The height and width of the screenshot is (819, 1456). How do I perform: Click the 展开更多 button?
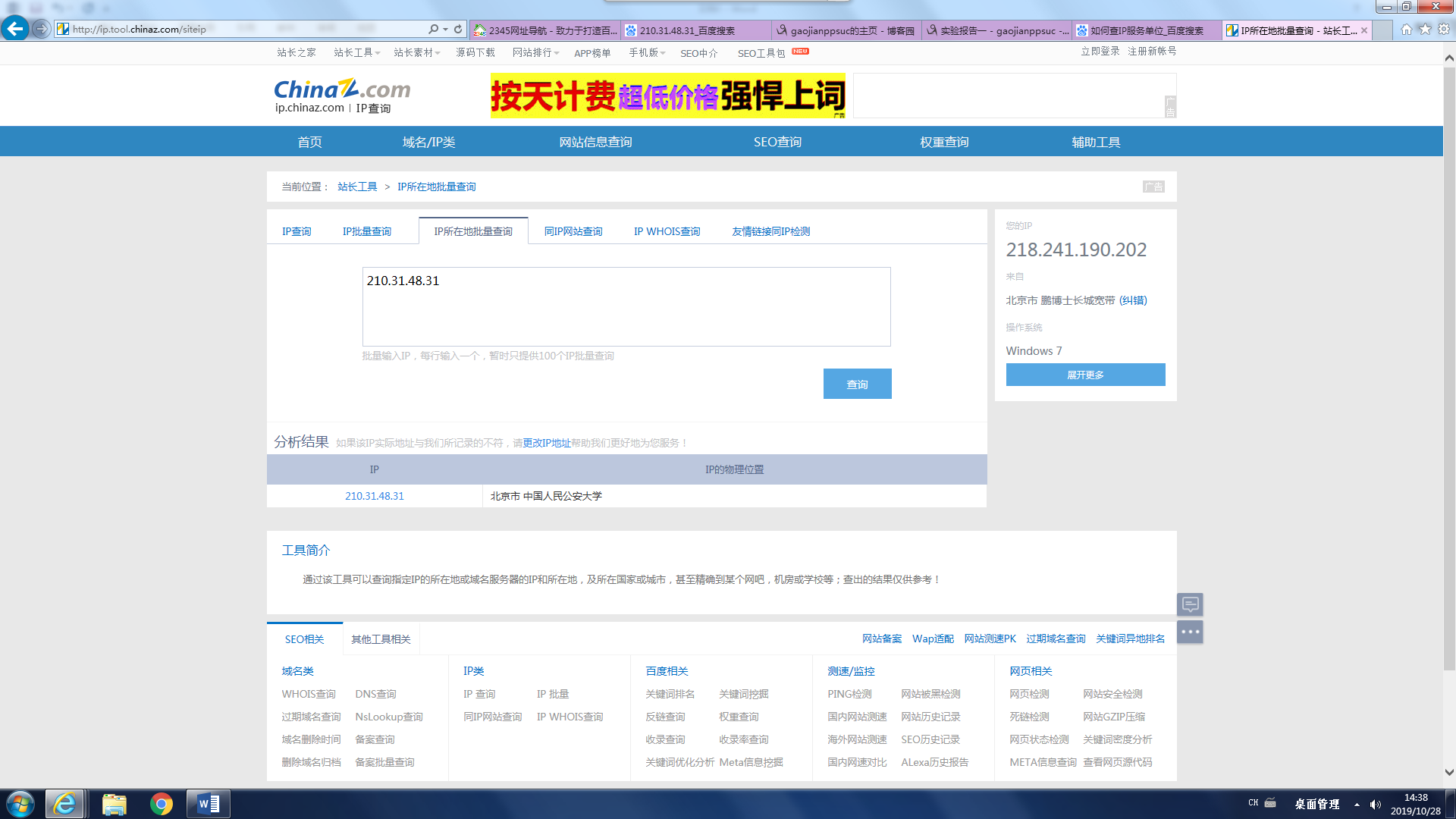click(1085, 375)
